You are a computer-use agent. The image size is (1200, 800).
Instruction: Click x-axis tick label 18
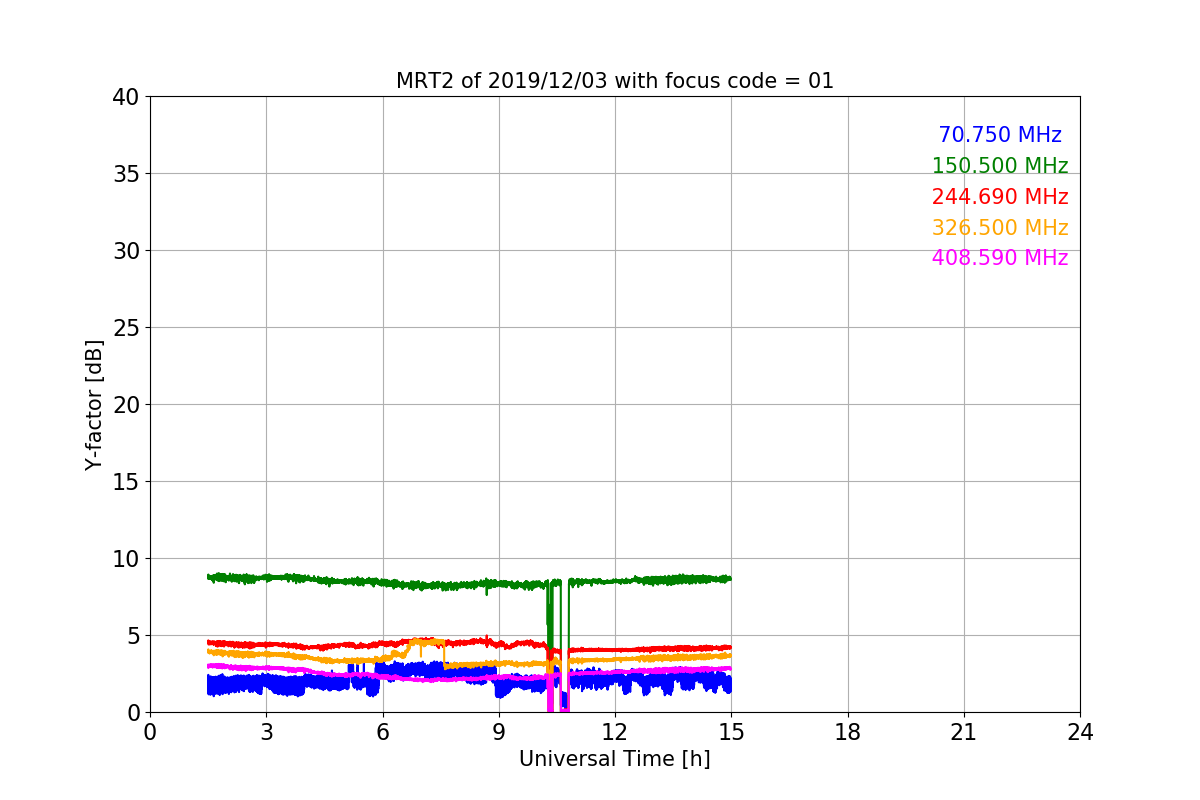point(848,732)
